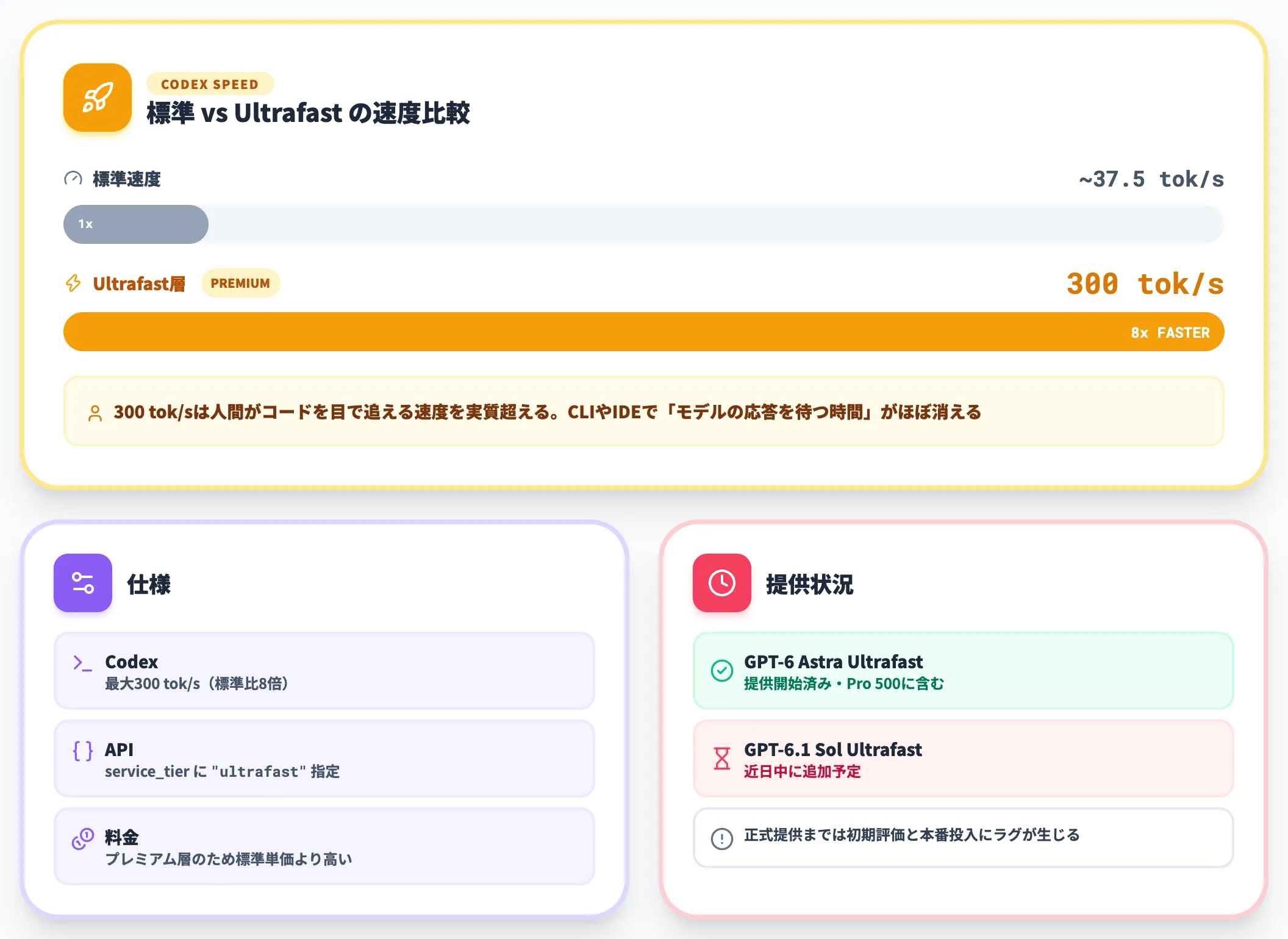Viewport: 1288px width, 939px height.
Task: Click the Ultrafast層 label
Action: 139,284
